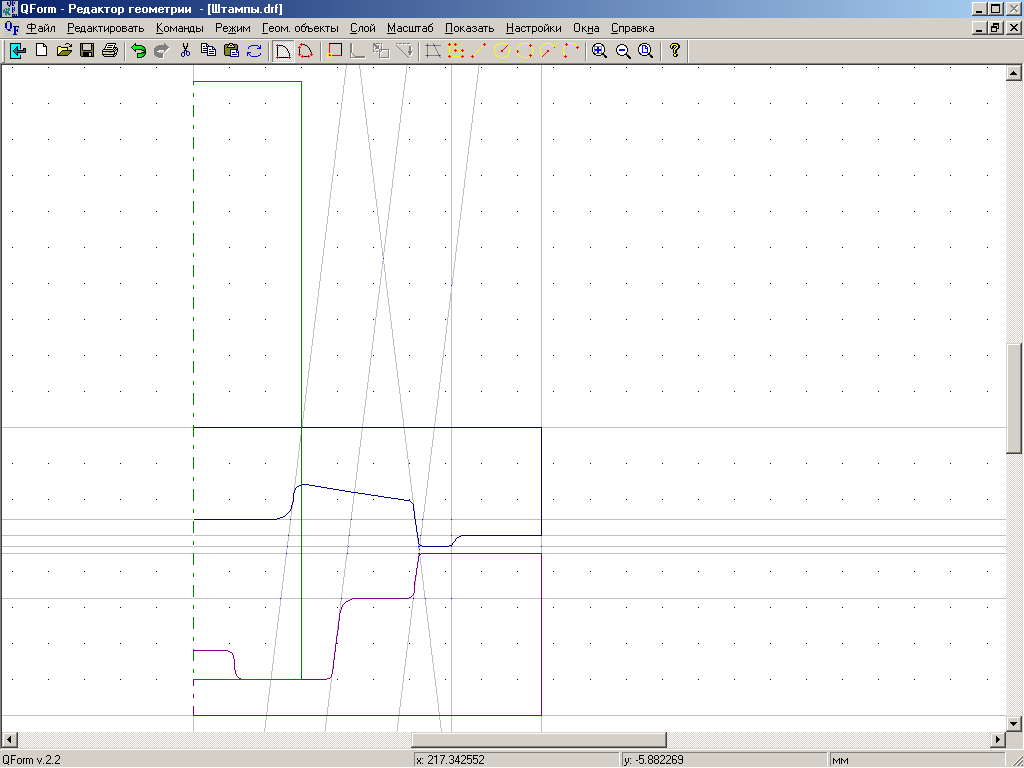
Task: Select the circle by three points tool
Action: point(524,51)
